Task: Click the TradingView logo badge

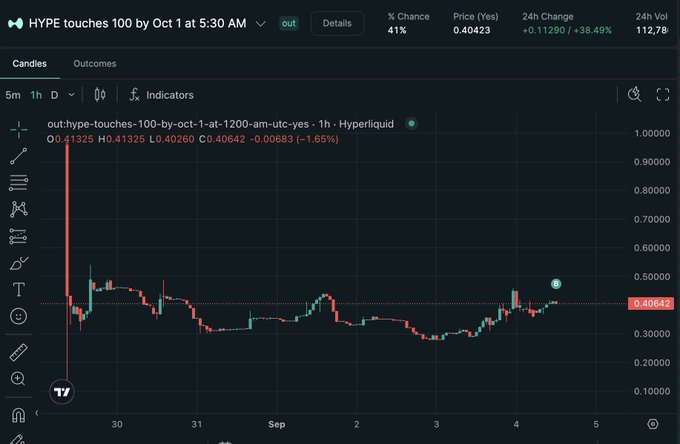Action: pos(62,392)
